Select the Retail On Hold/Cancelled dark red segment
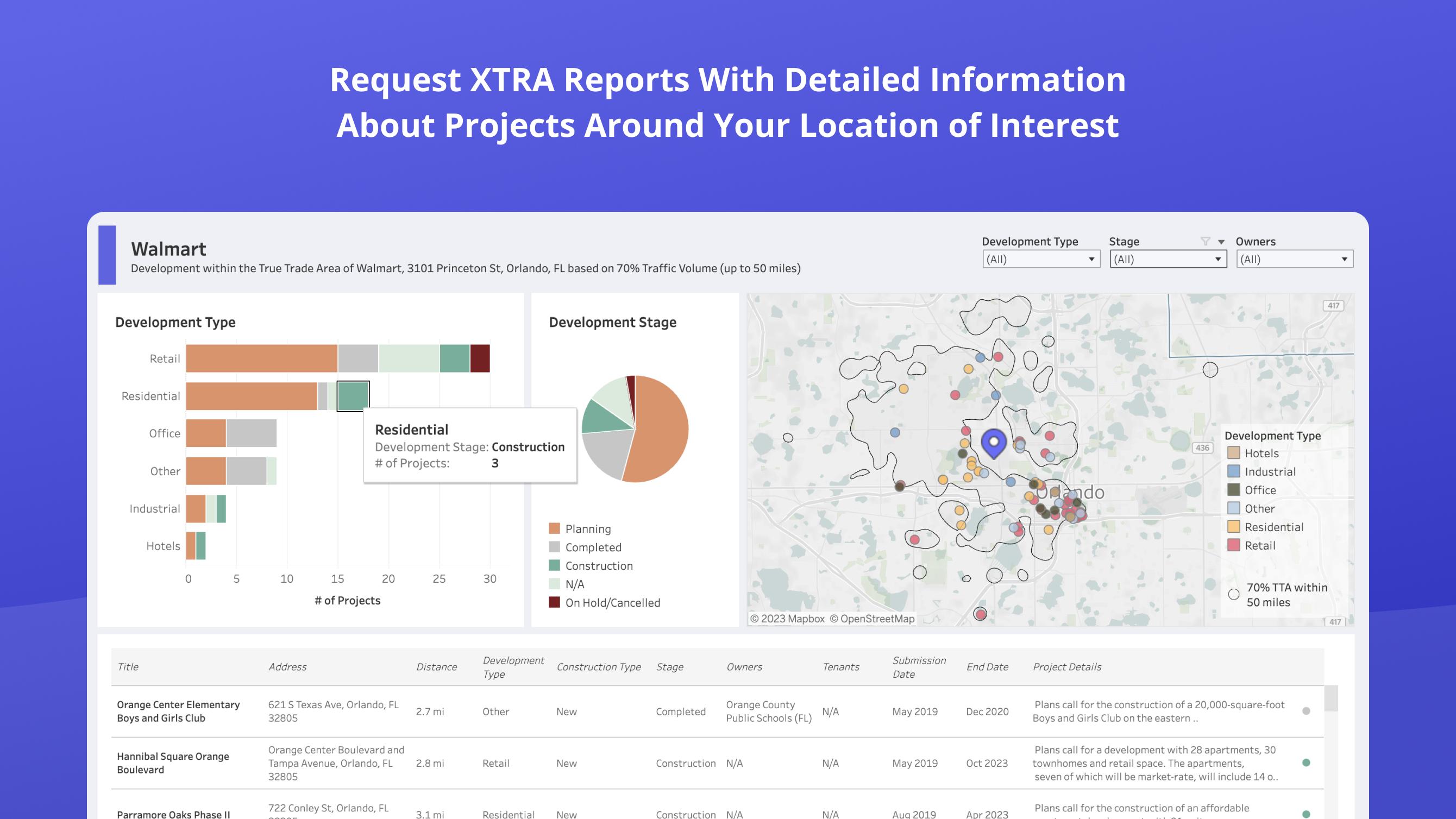Image resolution: width=1456 pixels, height=819 pixels. pos(480,358)
